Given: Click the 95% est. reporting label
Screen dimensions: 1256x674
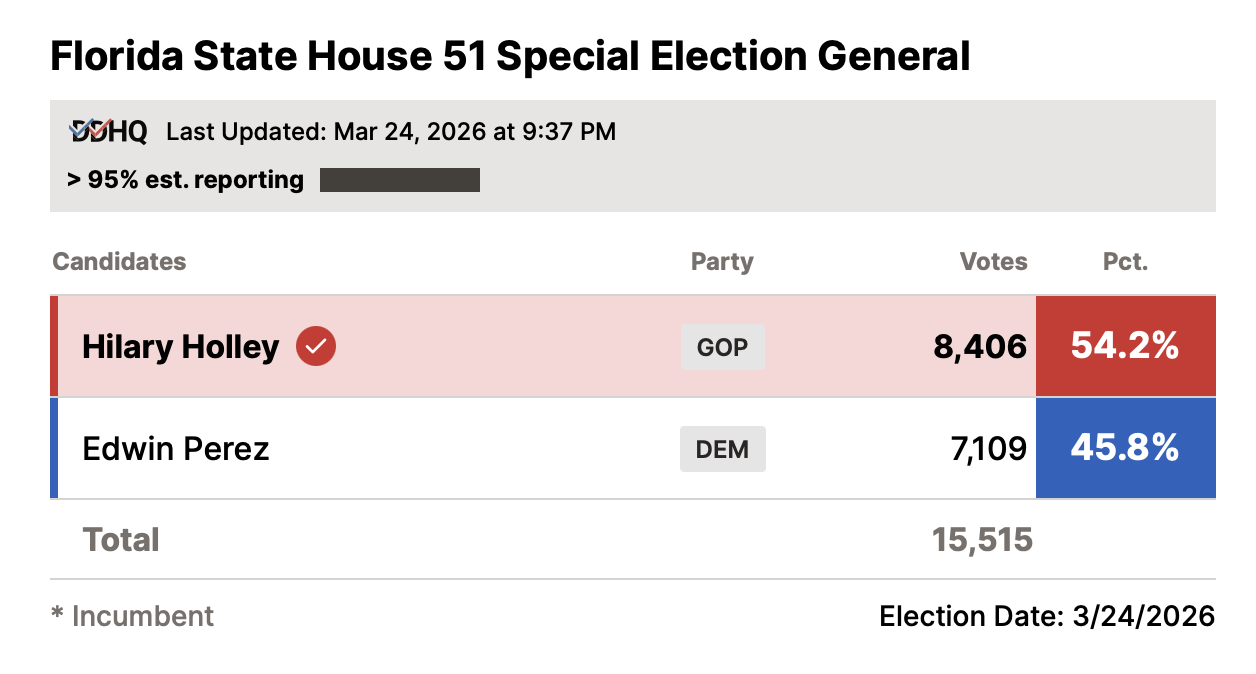Looking at the screenshot, I should (186, 180).
